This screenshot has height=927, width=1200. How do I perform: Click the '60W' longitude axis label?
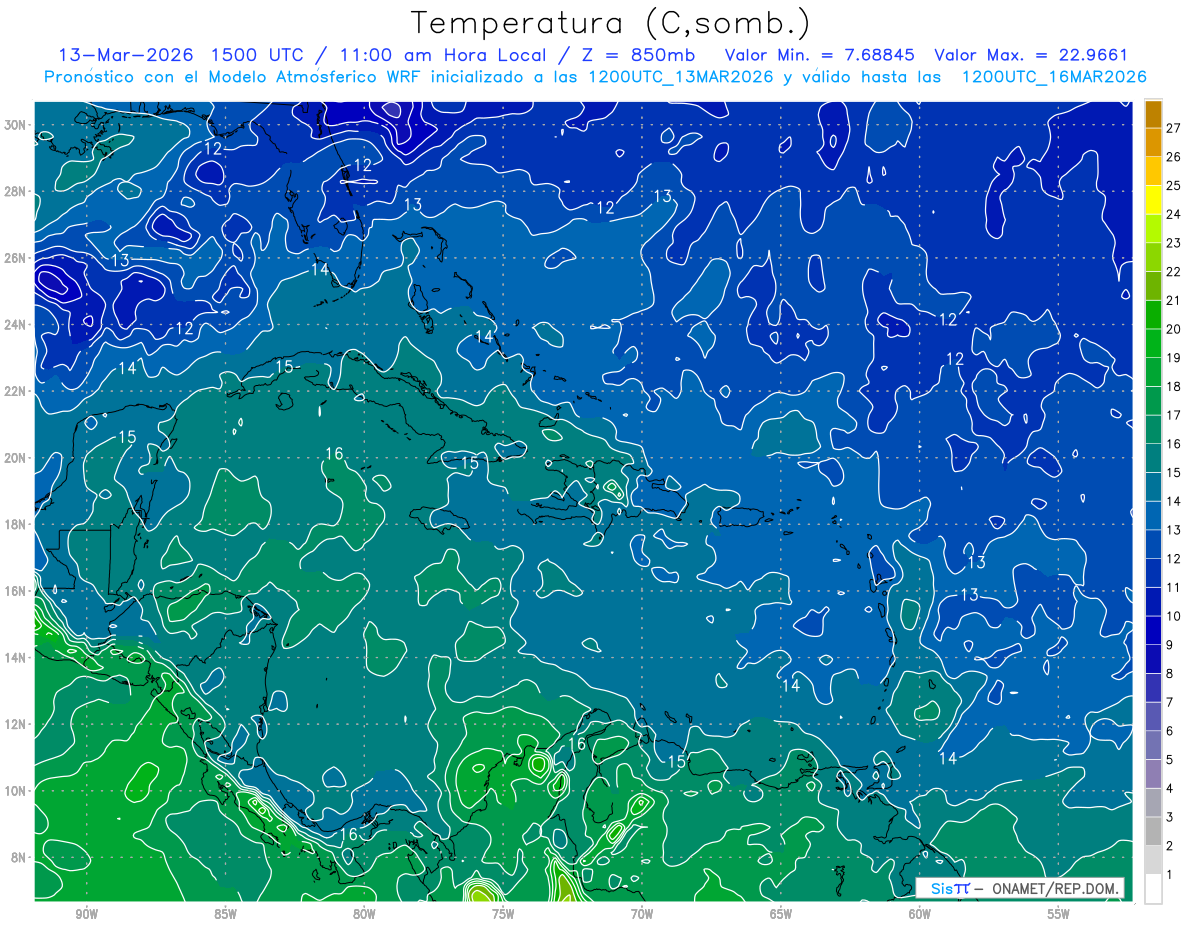coord(920,914)
